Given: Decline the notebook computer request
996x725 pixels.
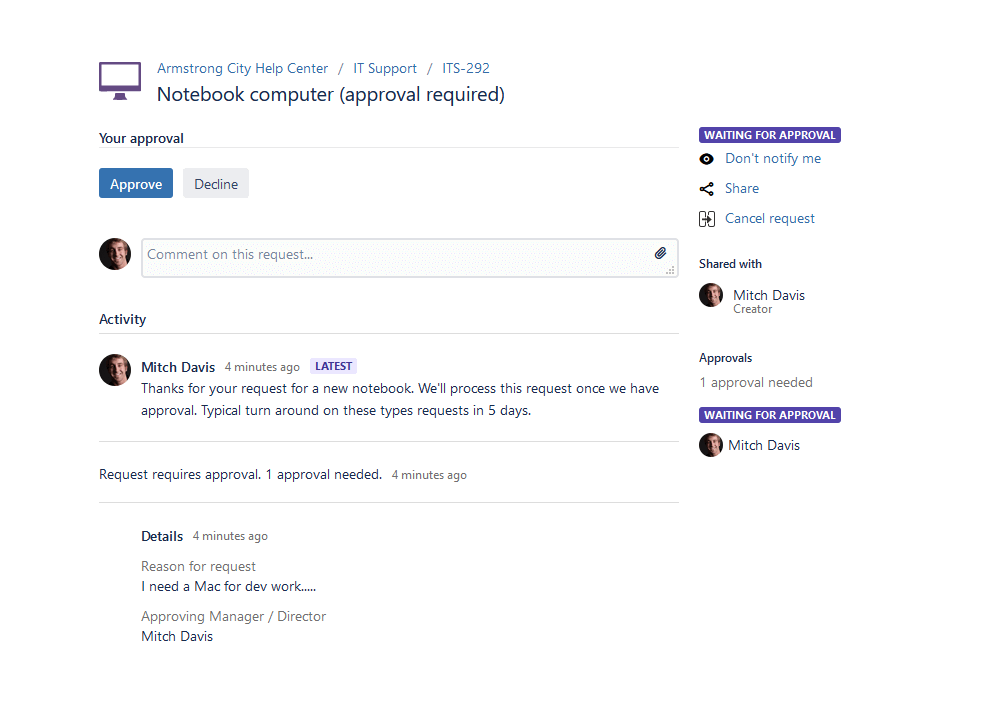Looking at the screenshot, I should [x=216, y=184].
